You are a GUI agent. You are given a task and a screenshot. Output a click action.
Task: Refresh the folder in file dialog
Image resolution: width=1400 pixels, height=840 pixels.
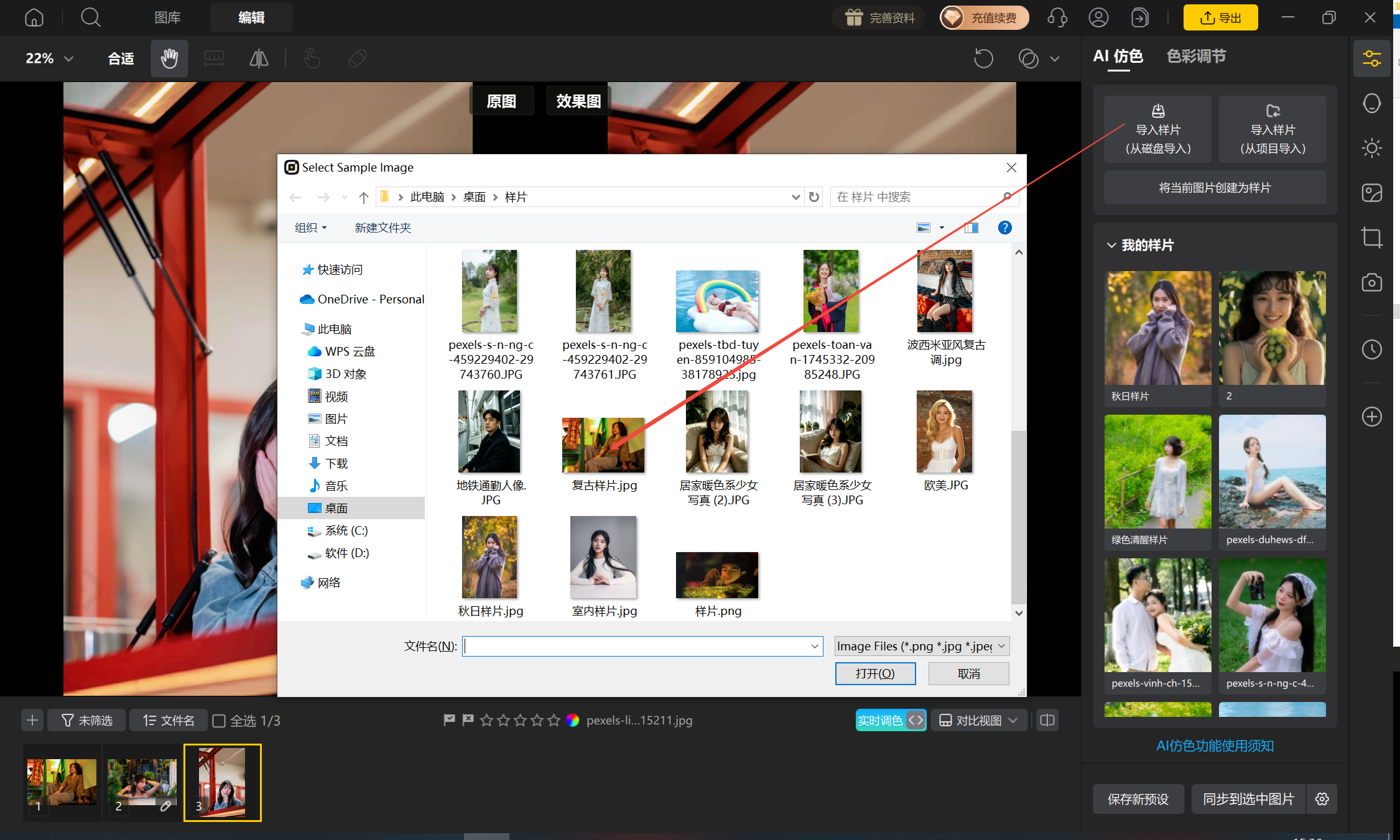pyautogui.click(x=814, y=197)
